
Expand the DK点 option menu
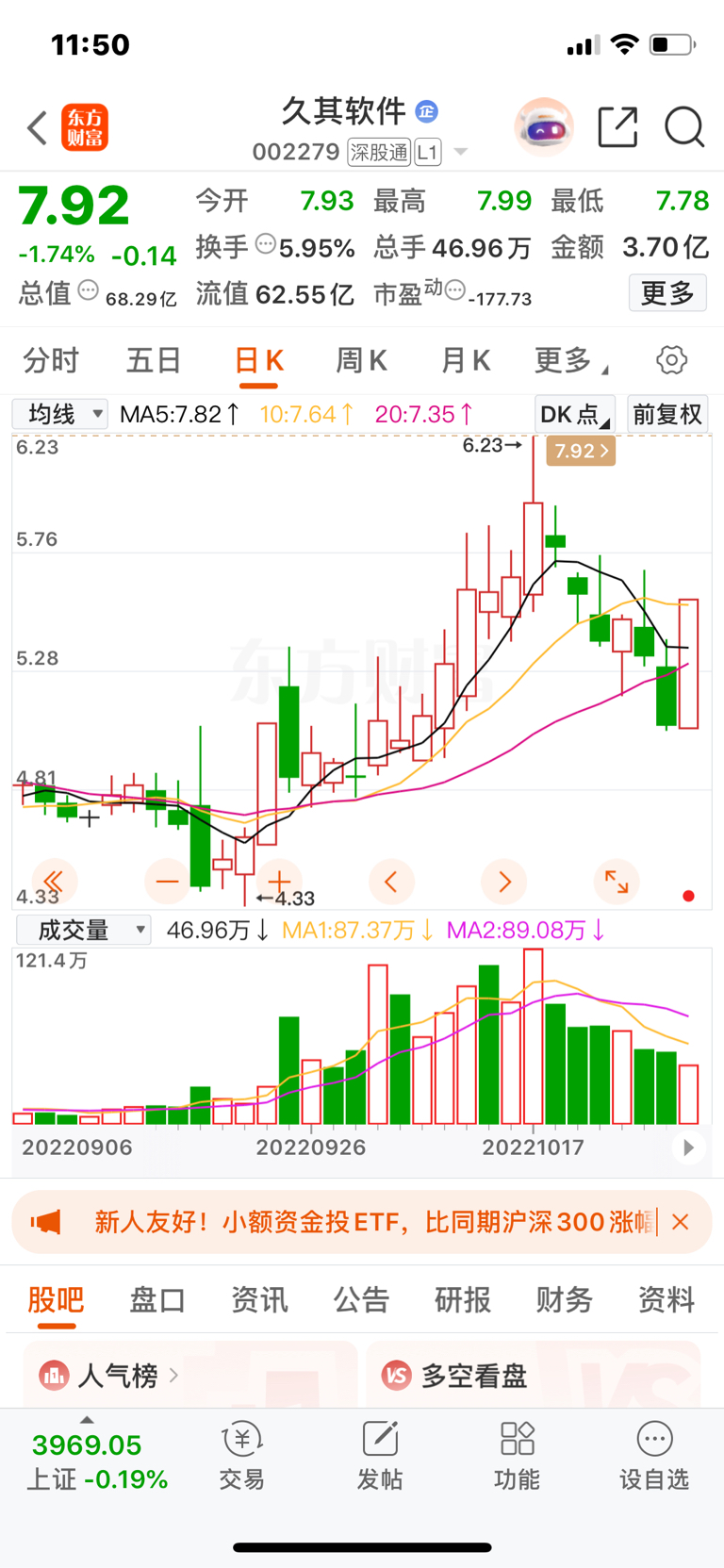pos(575,414)
